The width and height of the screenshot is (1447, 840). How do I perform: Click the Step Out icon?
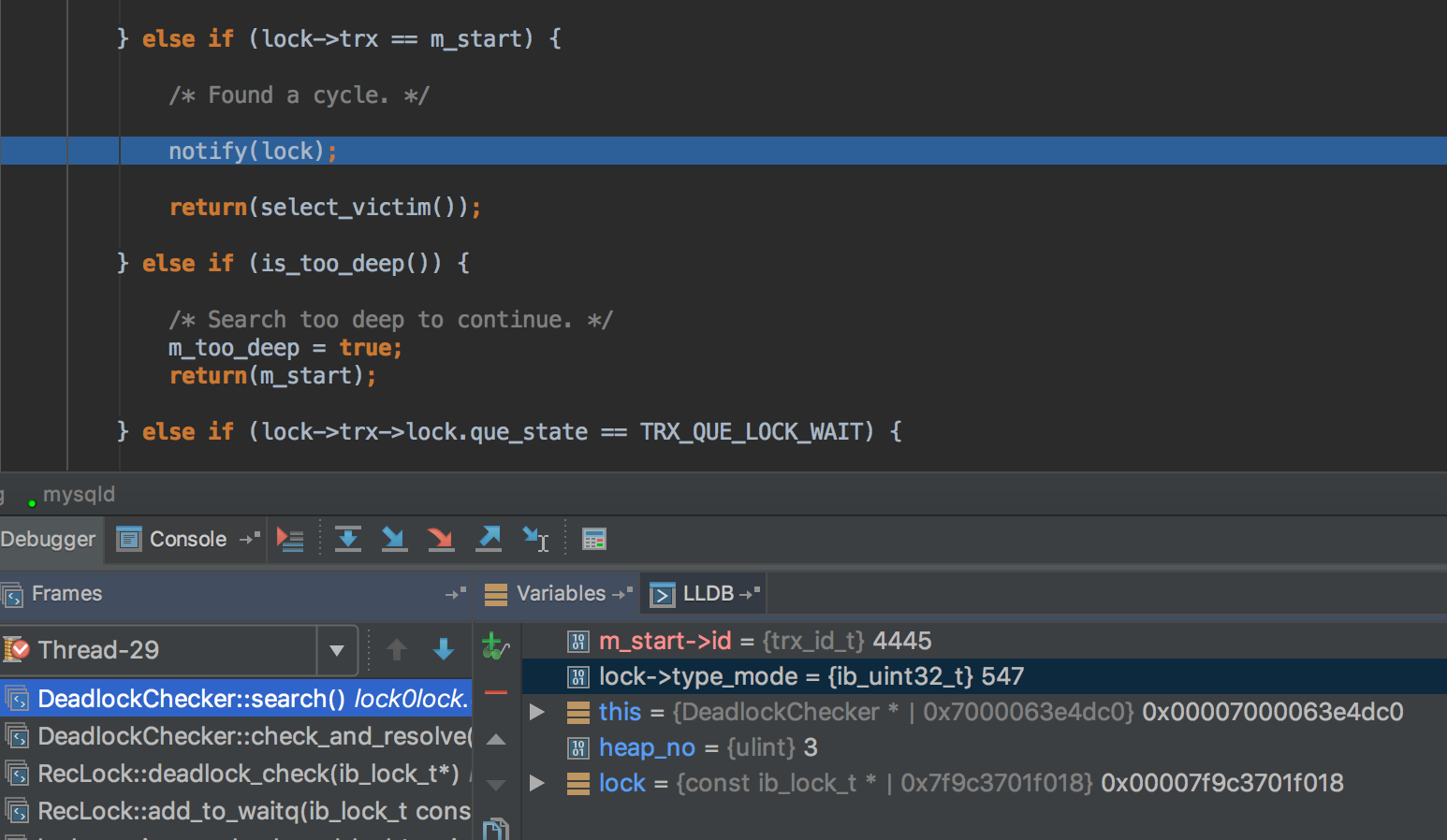tap(489, 539)
